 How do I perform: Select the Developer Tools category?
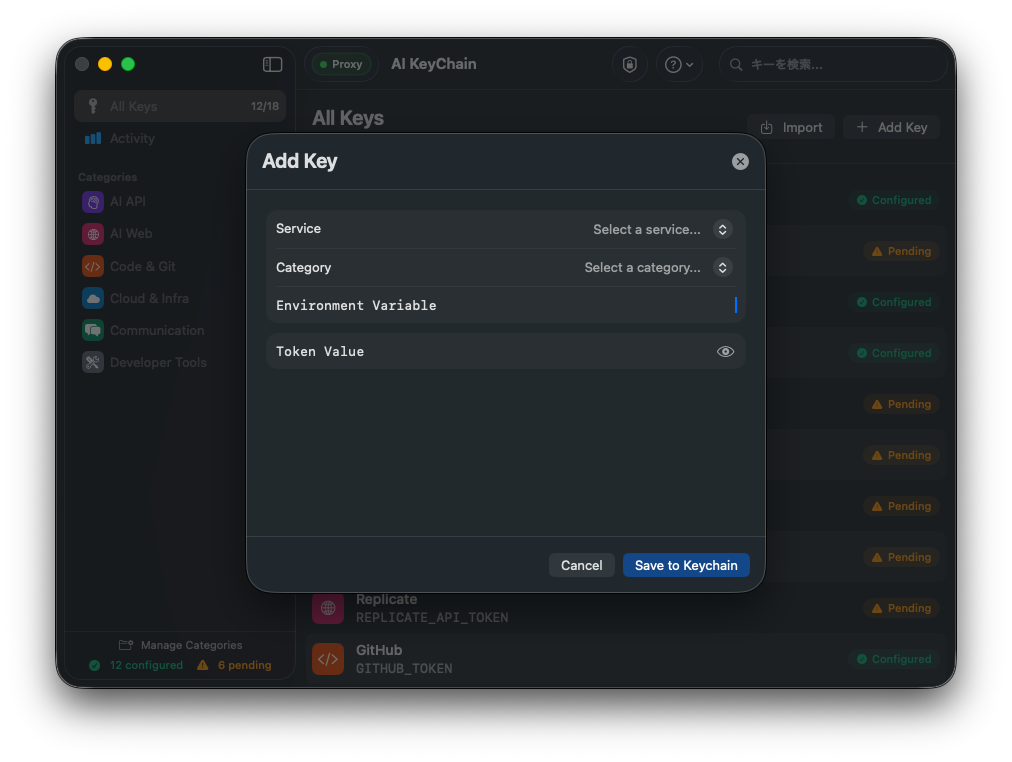coord(180,363)
